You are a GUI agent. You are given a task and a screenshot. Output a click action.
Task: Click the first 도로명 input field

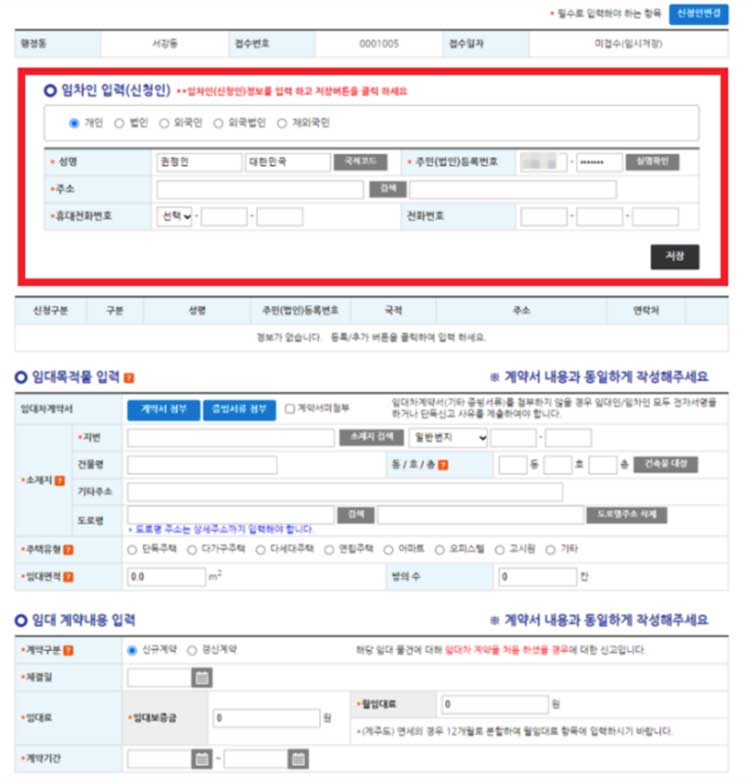(x=231, y=515)
